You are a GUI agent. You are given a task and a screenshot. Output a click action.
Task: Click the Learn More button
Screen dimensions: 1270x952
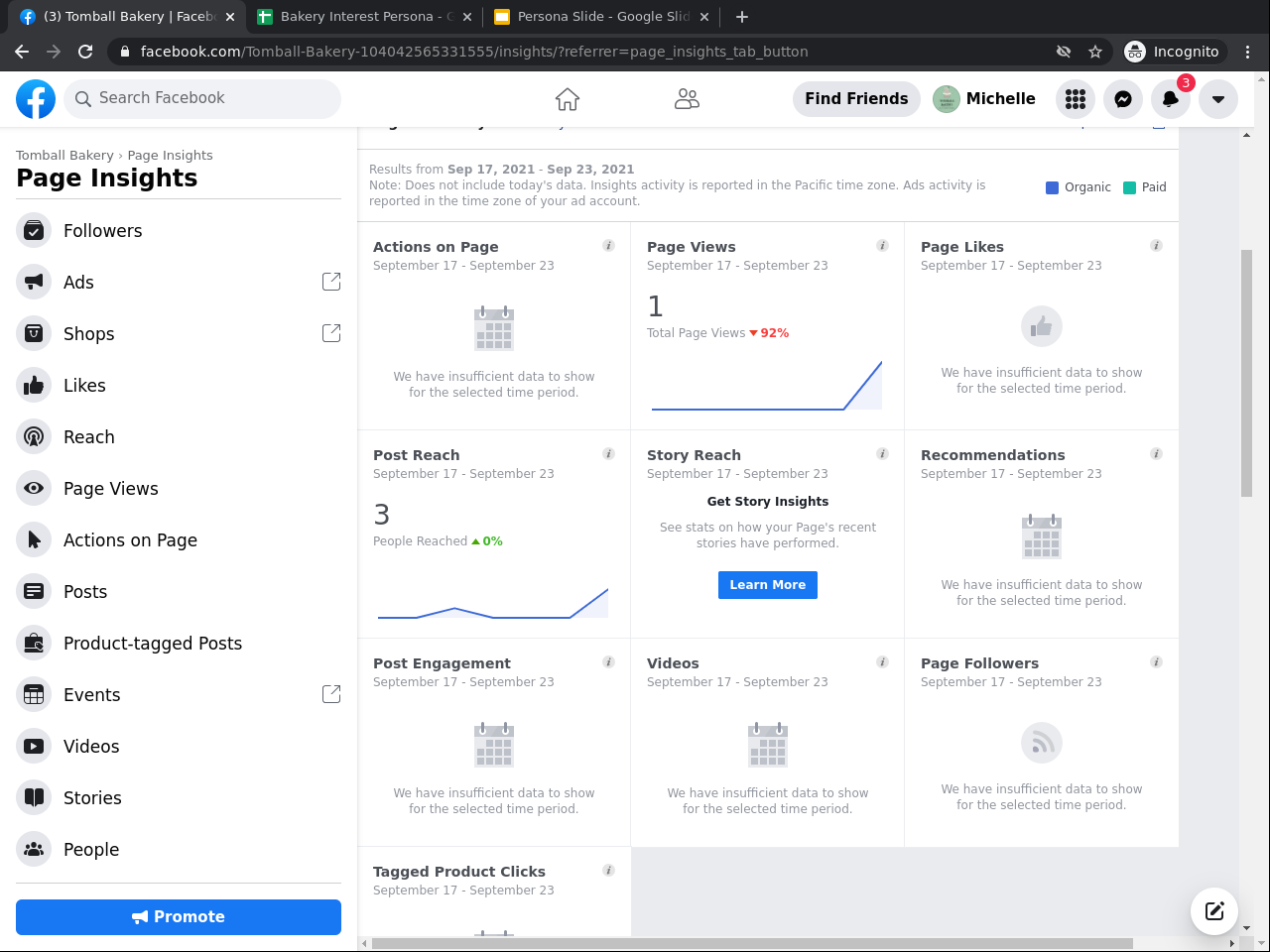tap(768, 585)
